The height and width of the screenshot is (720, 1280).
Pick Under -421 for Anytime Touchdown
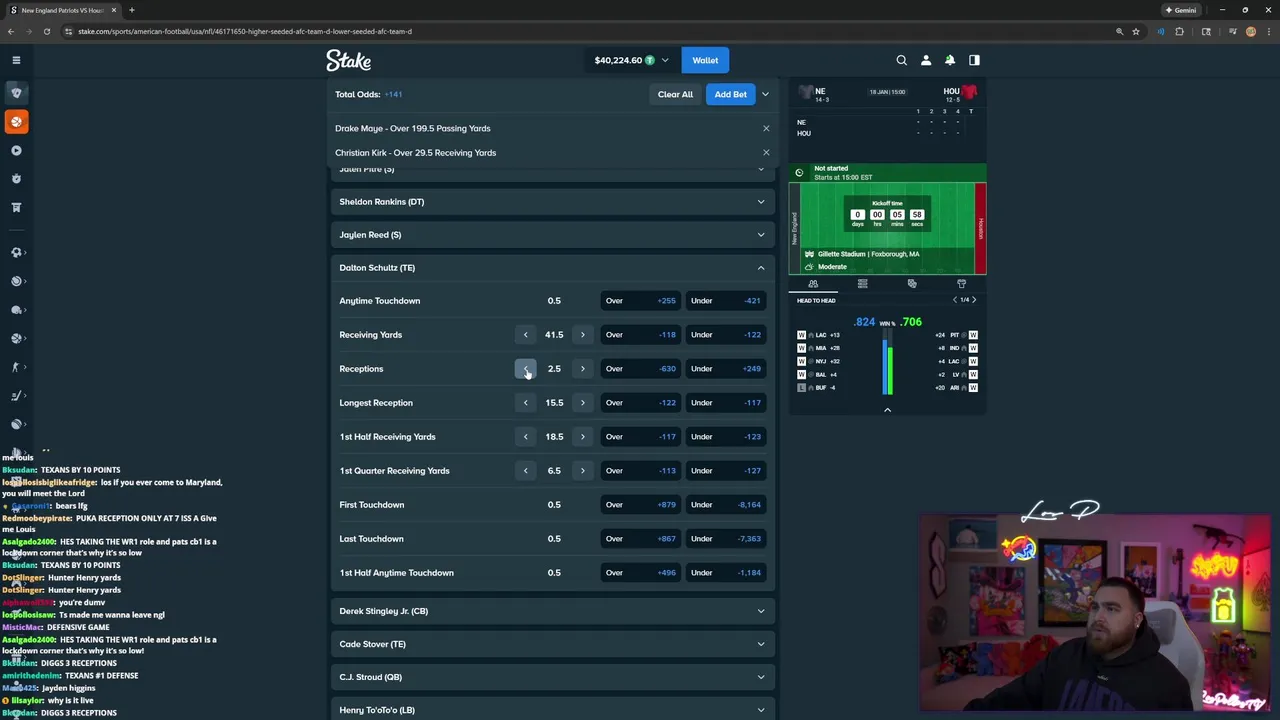pos(725,301)
